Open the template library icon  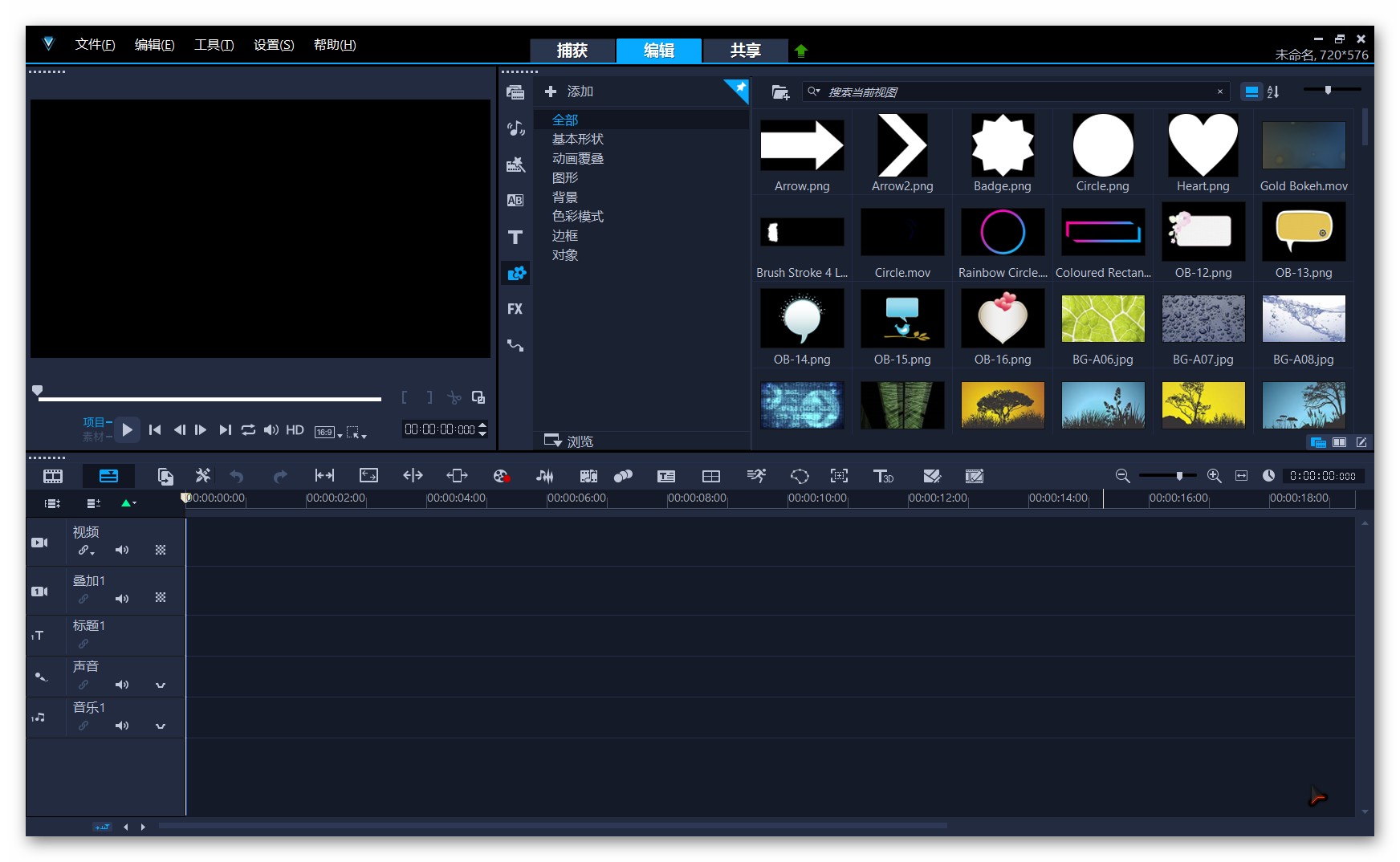pyautogui.click(x=515, y=165)
